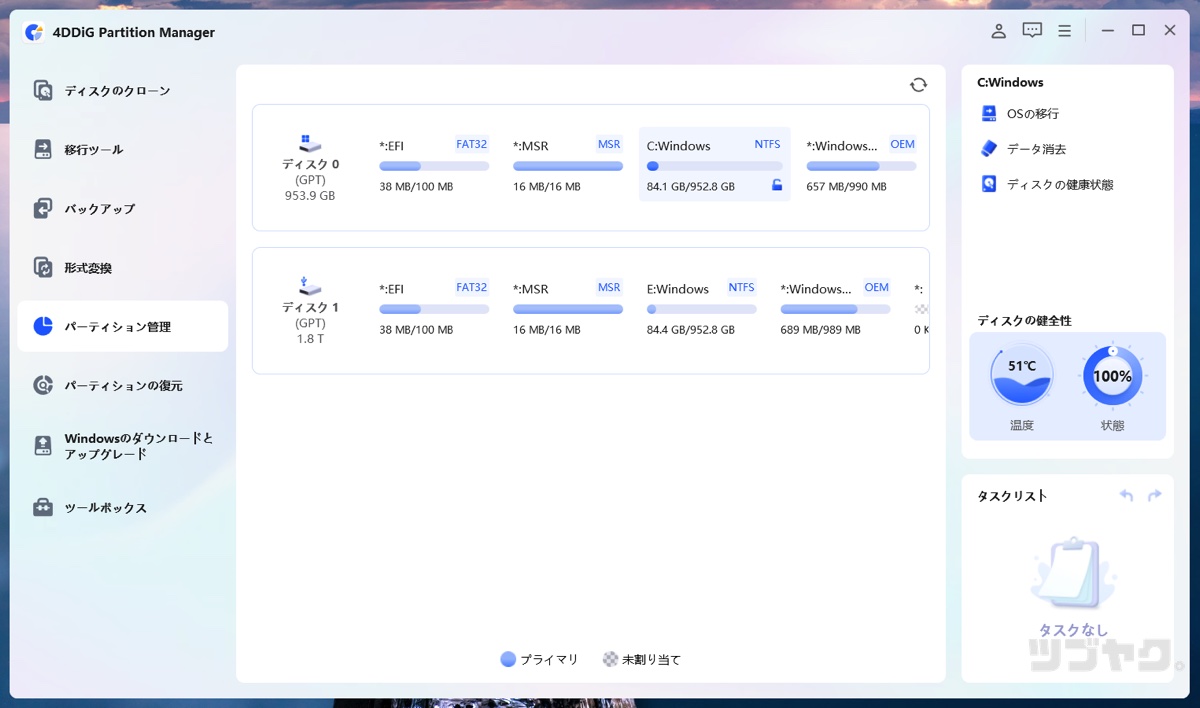This screenshot has width=1200, height=708.
Task: Open Windowsのダウンロードとアップグレード
Action: coord(122,446)
